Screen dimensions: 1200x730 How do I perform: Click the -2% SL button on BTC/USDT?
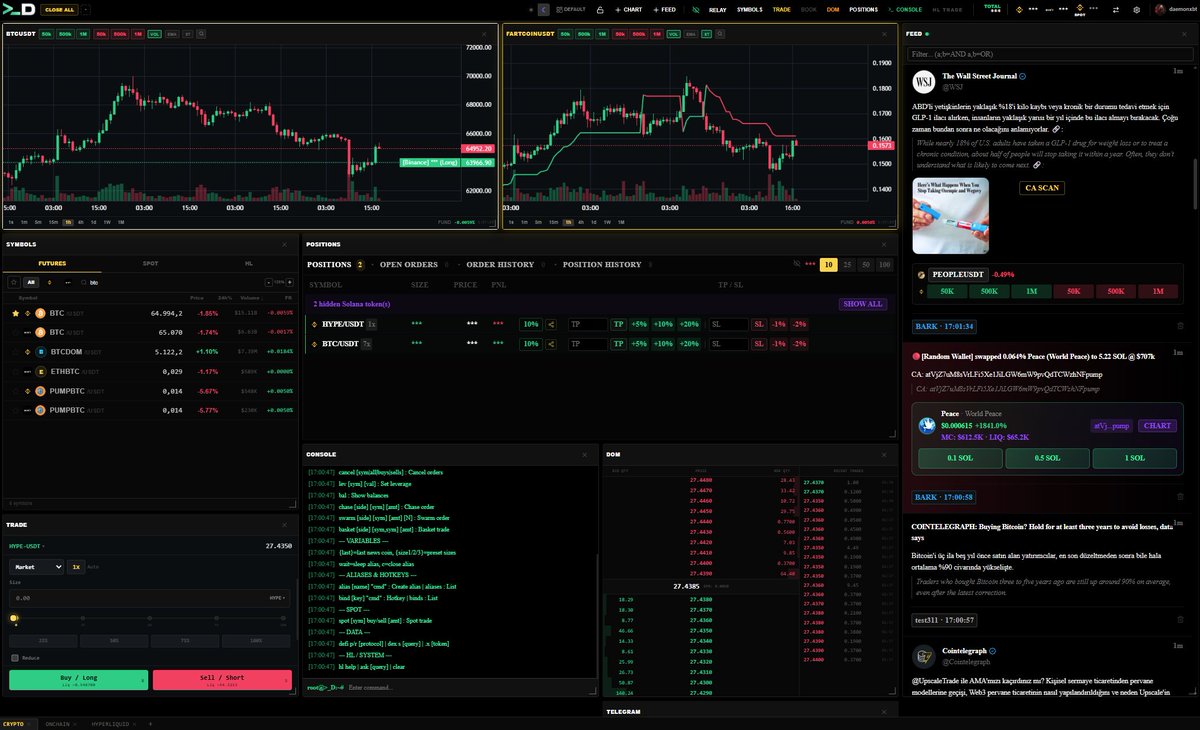pos(799,344)
